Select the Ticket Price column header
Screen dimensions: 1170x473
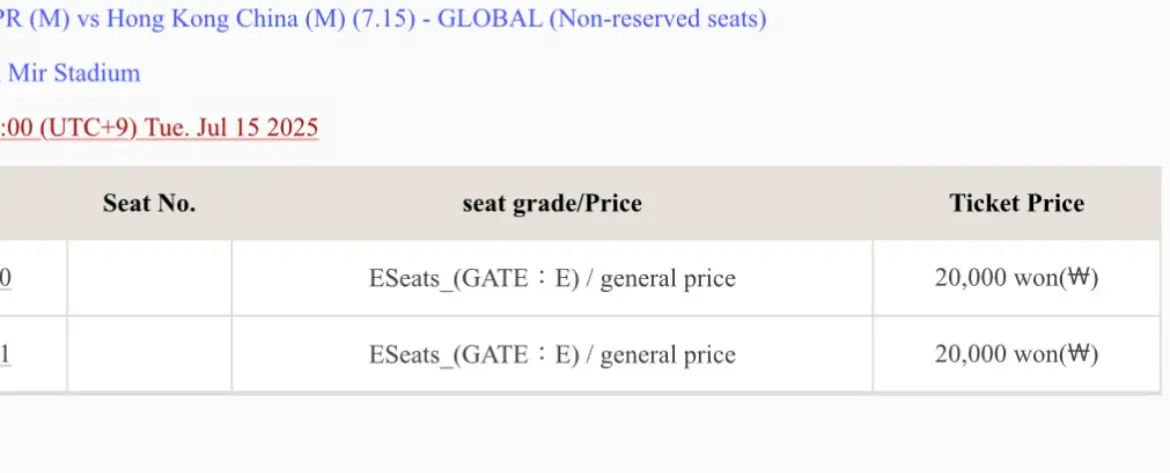[1017, 203]
